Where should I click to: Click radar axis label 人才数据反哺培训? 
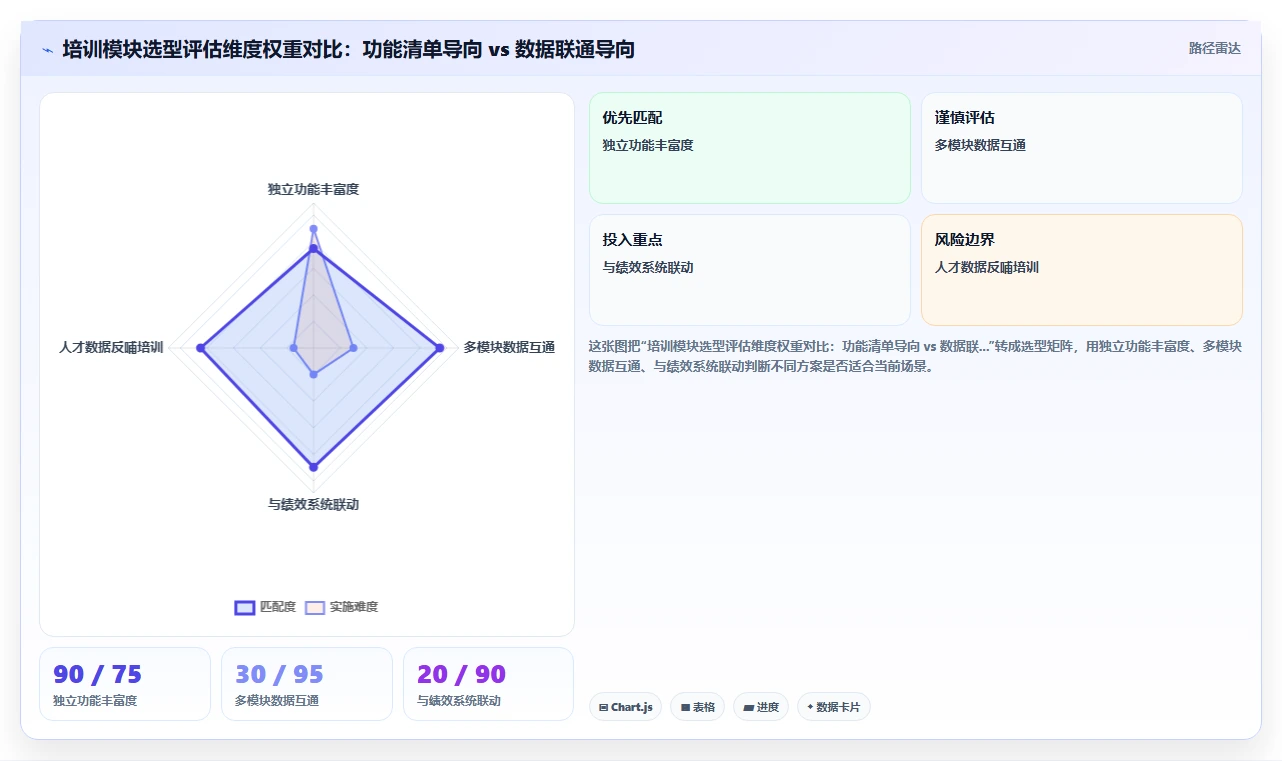111,347
